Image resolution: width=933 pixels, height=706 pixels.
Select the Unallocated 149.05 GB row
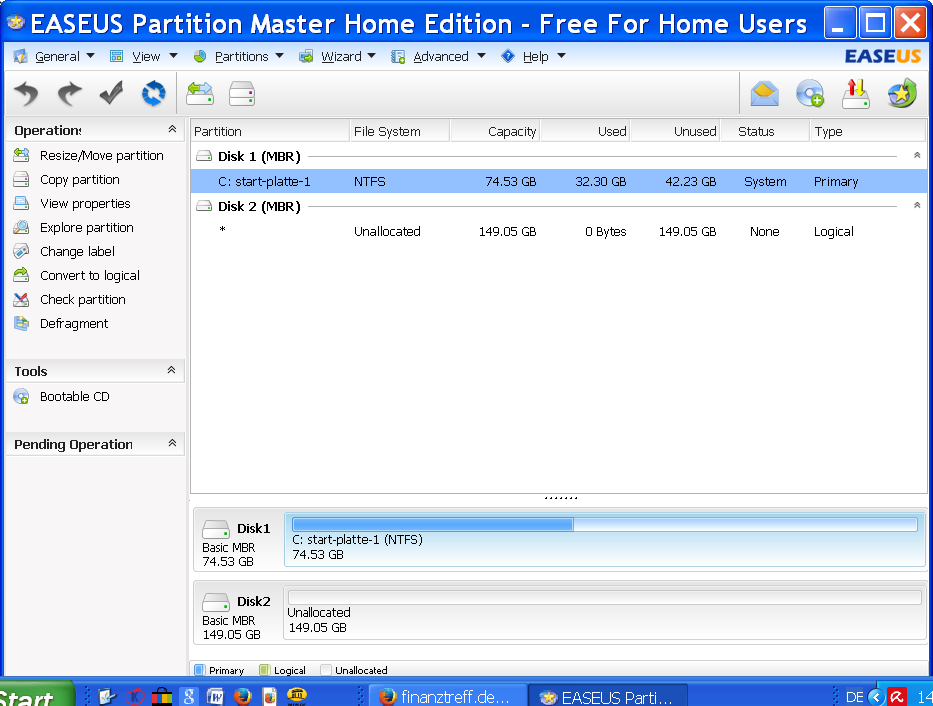[558, 231]
